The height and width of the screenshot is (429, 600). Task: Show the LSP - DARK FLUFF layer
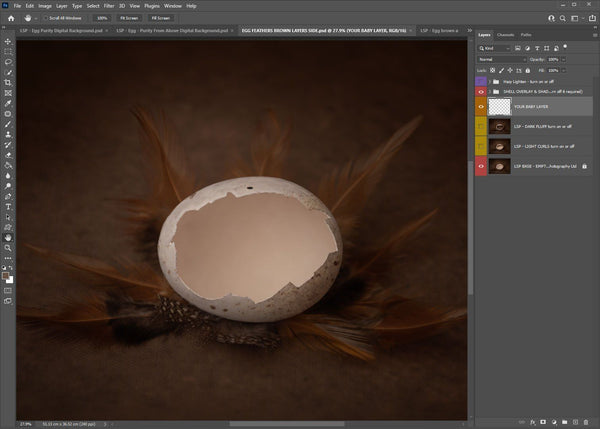click(482, 125)
